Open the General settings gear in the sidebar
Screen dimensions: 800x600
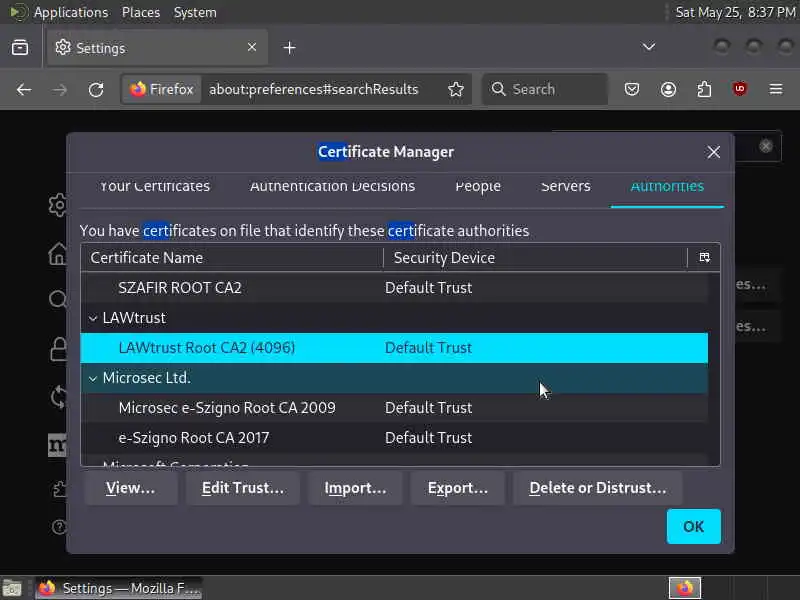(58, 205)
